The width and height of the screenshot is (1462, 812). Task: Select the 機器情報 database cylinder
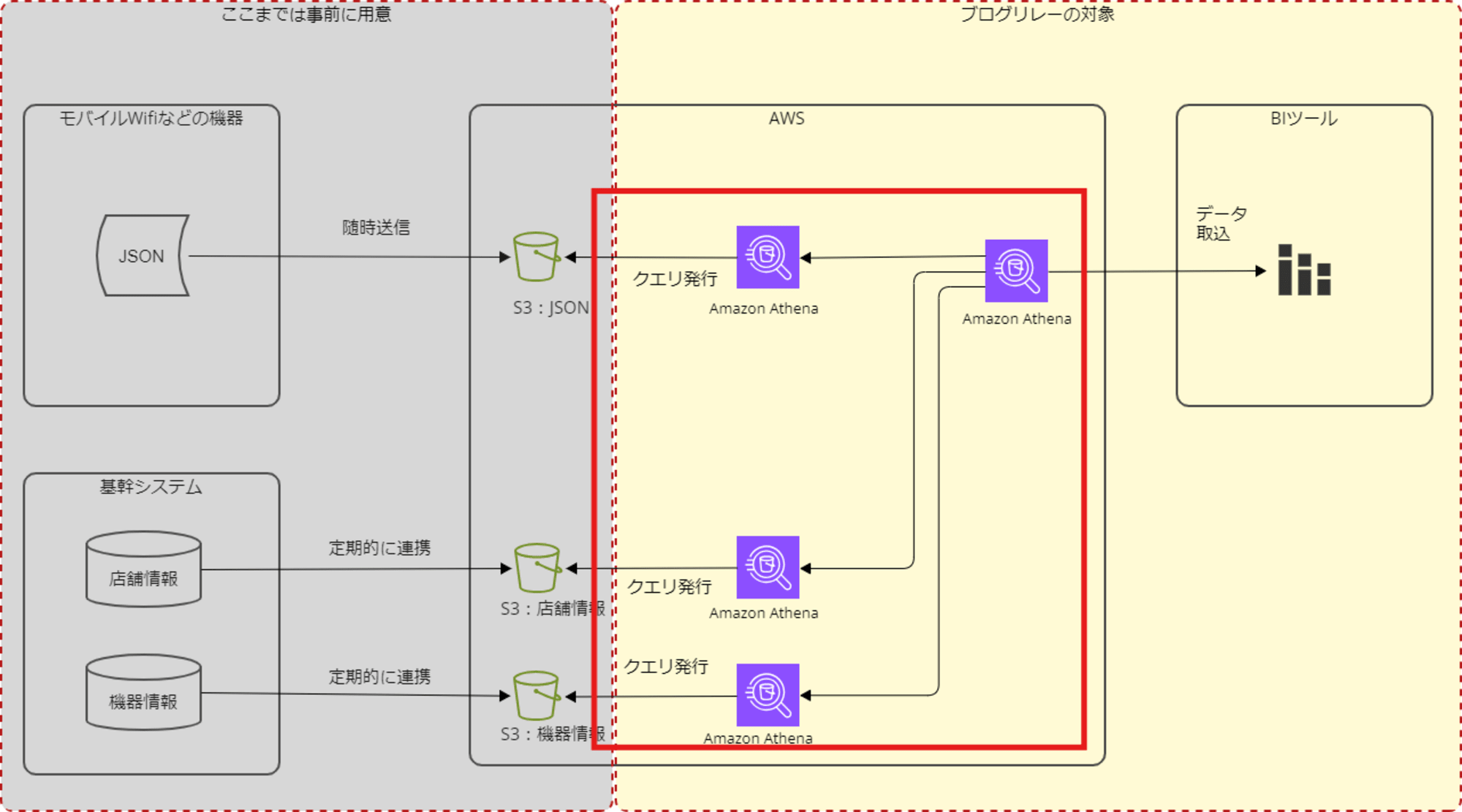pyautogui.click(x=143, y=692)
